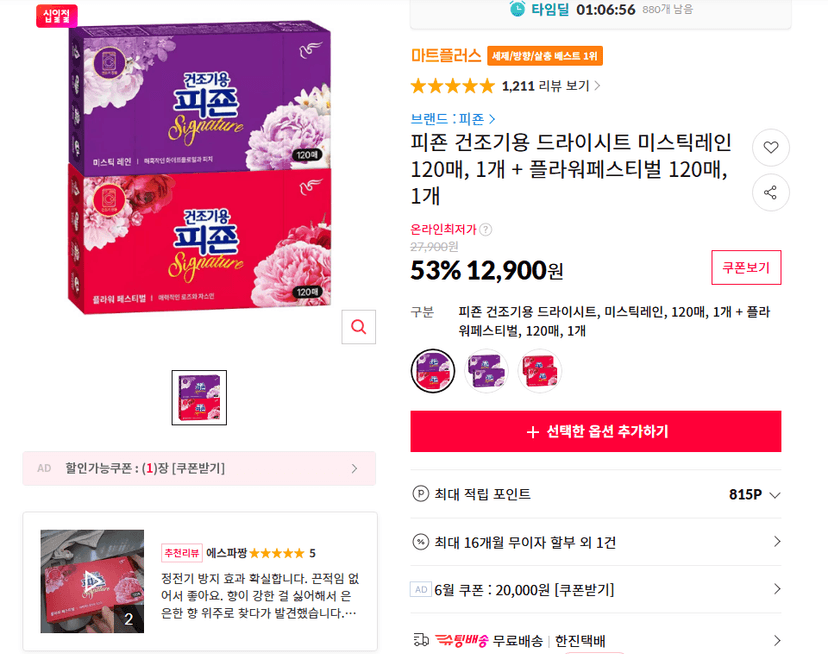Click the point P icon beside 최대 적립 포인트
The image size is (828, 654).
pyautogui.click(x=420, y=494)
